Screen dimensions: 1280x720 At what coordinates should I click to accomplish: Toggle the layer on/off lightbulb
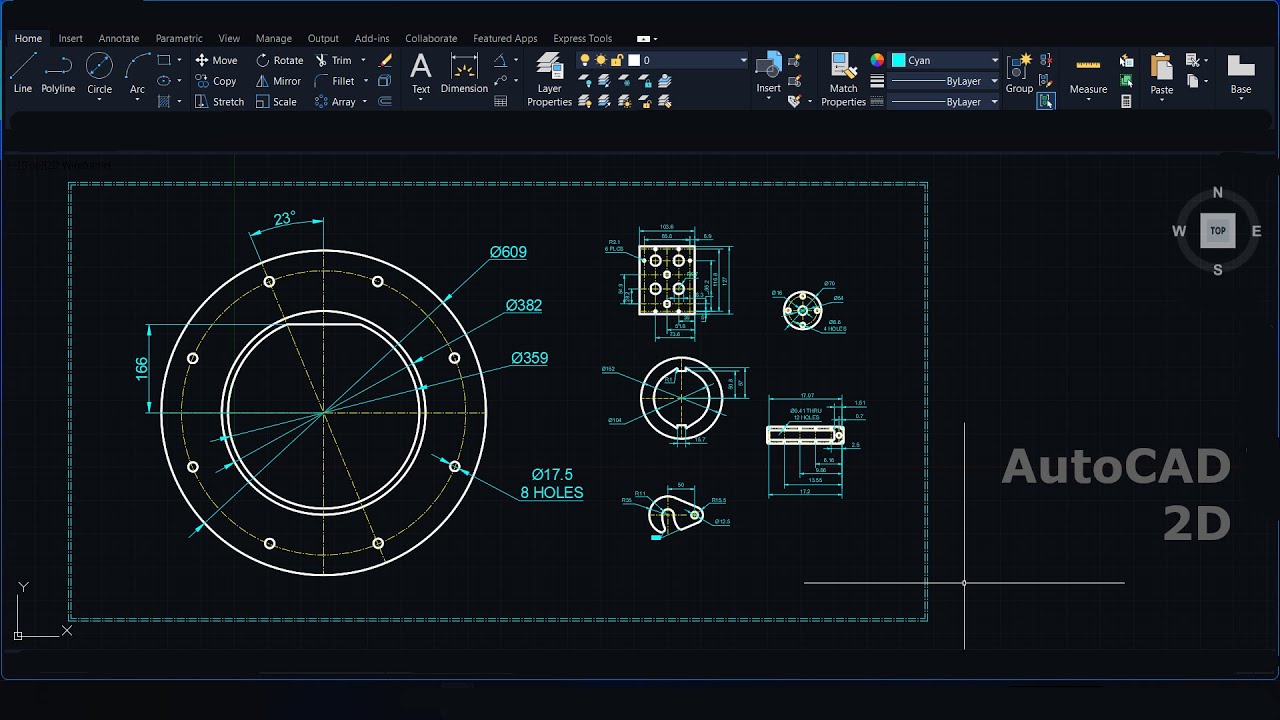585,60
